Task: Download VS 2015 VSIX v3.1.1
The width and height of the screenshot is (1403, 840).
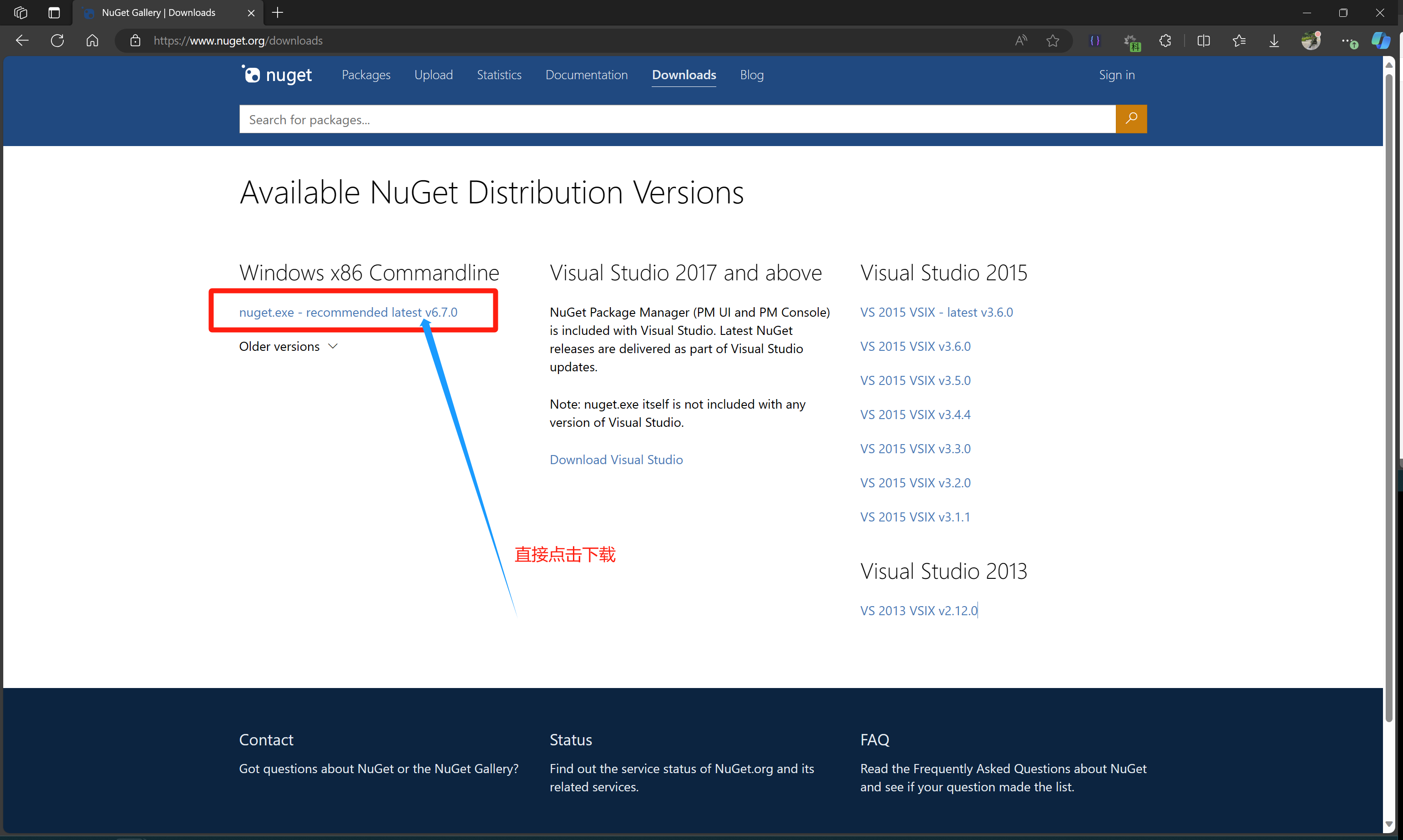Action: coord(915,517)
